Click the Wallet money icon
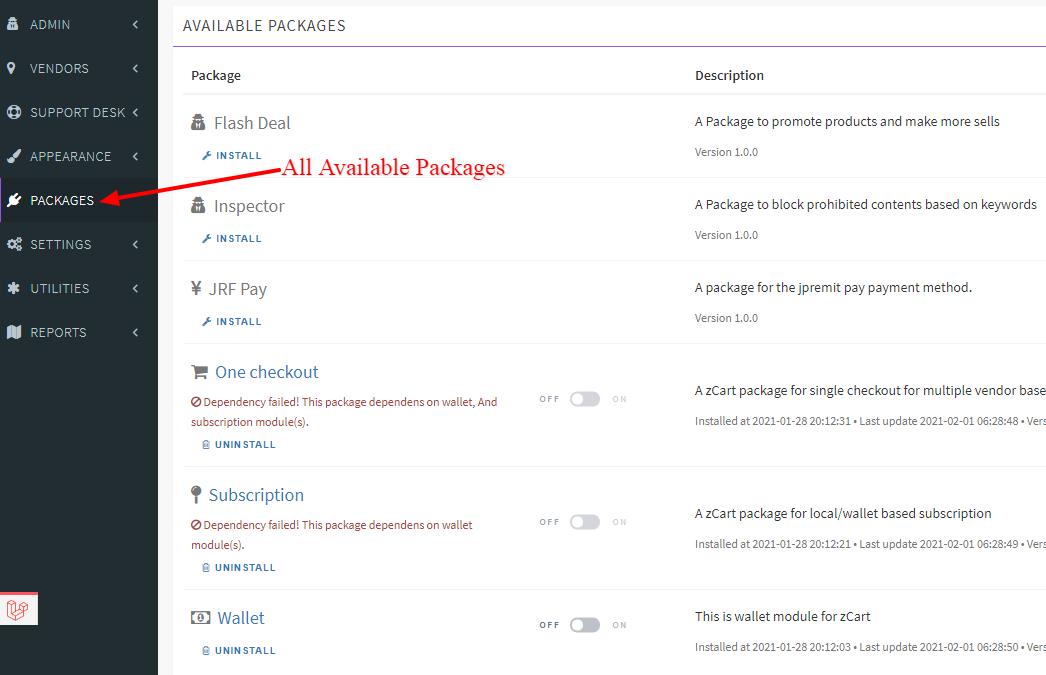 coord(198,617)
